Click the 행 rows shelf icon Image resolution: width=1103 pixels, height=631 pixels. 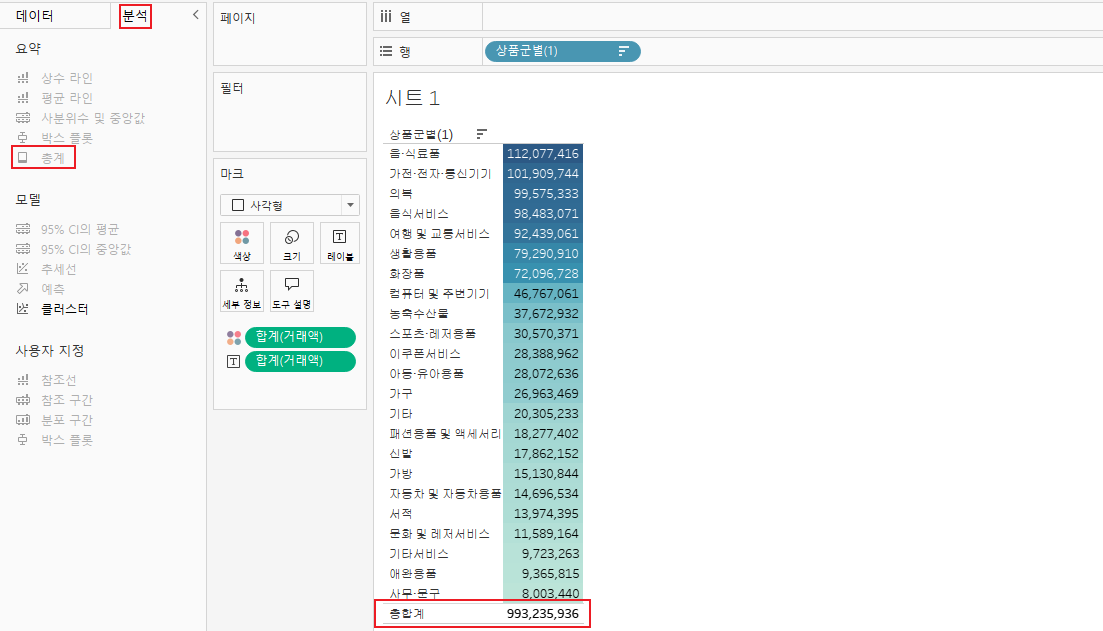[x=386, y=51]
